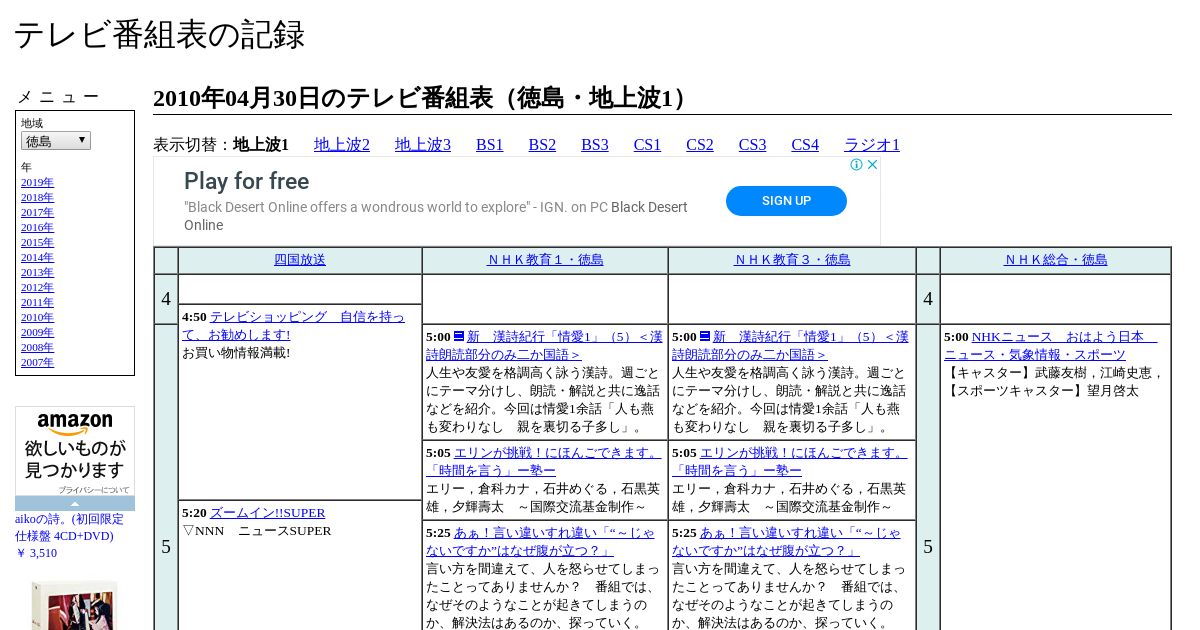Open the 四国放送 channel header link

pyautogui.click(x=300, y=260)
